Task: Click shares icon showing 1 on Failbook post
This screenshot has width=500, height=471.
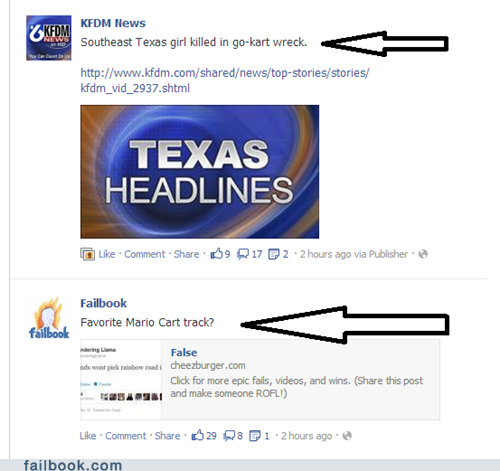Action: tap(255, 436)
